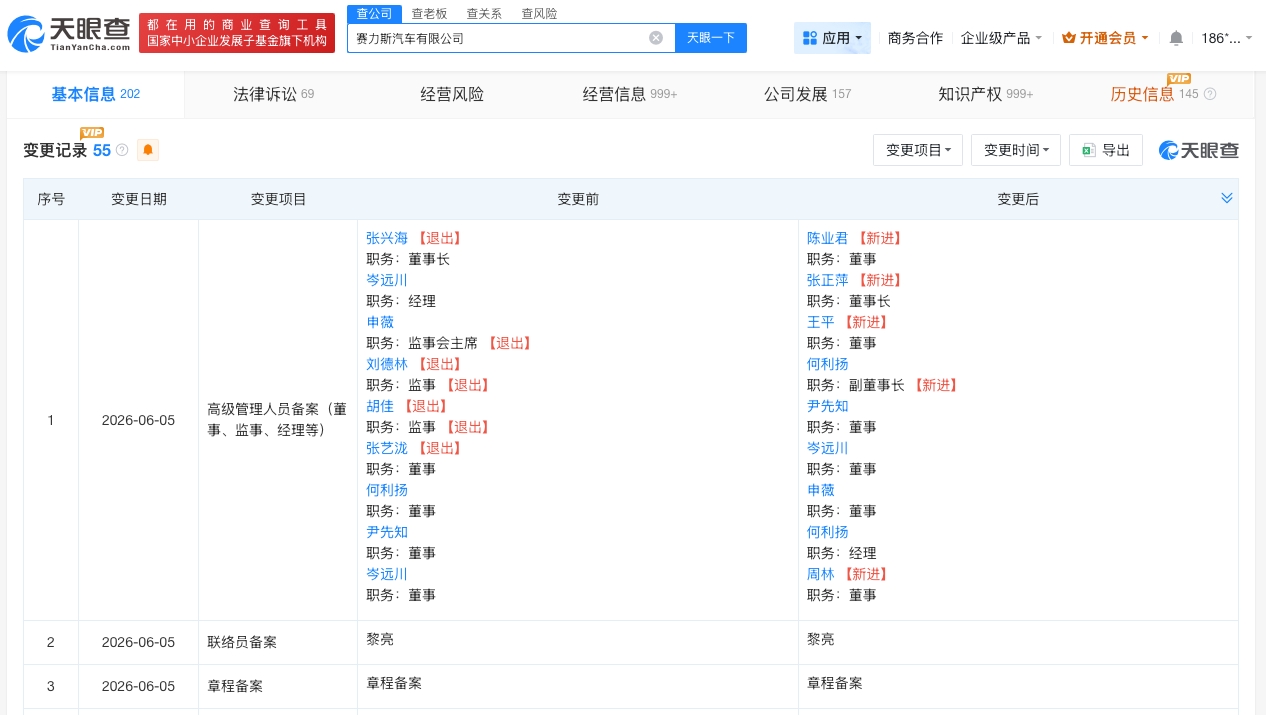Open the 变更时间 filter dropdown
The image size is (1266, 715).
1016,150
